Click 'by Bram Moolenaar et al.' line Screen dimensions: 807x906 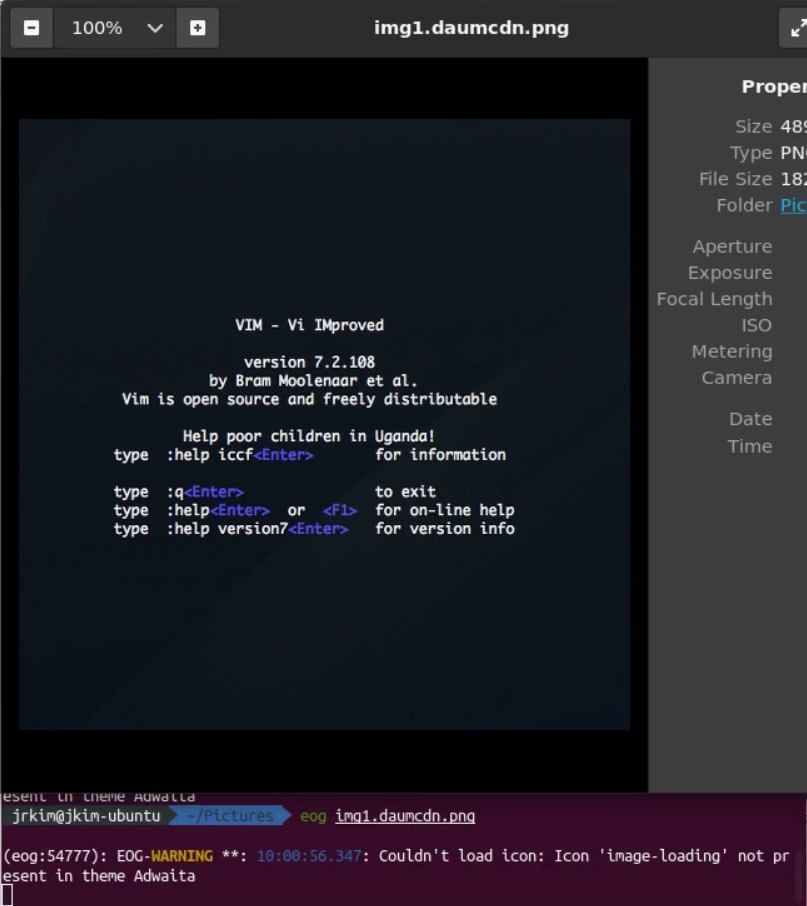pyautogui.click(x=313, y=381)
